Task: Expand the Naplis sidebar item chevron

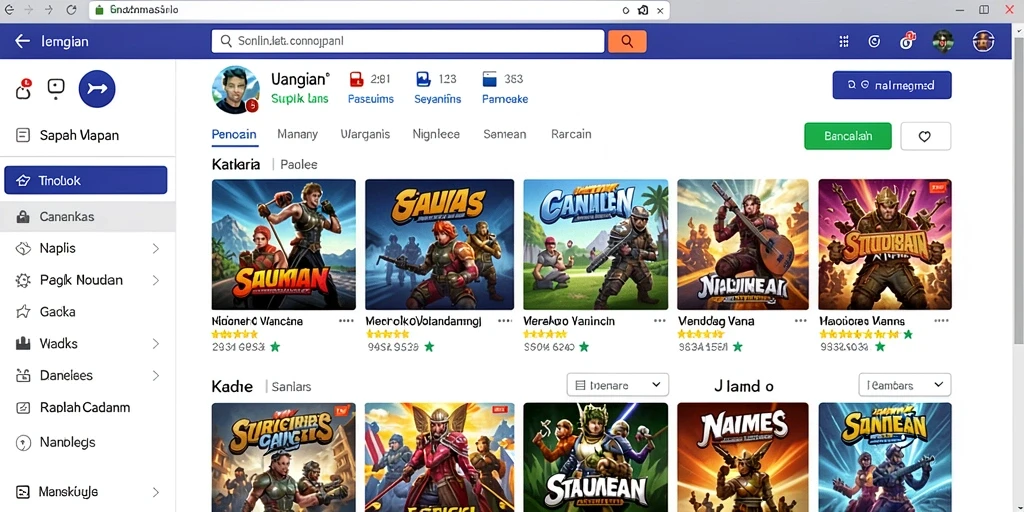Action: [155, 248]
